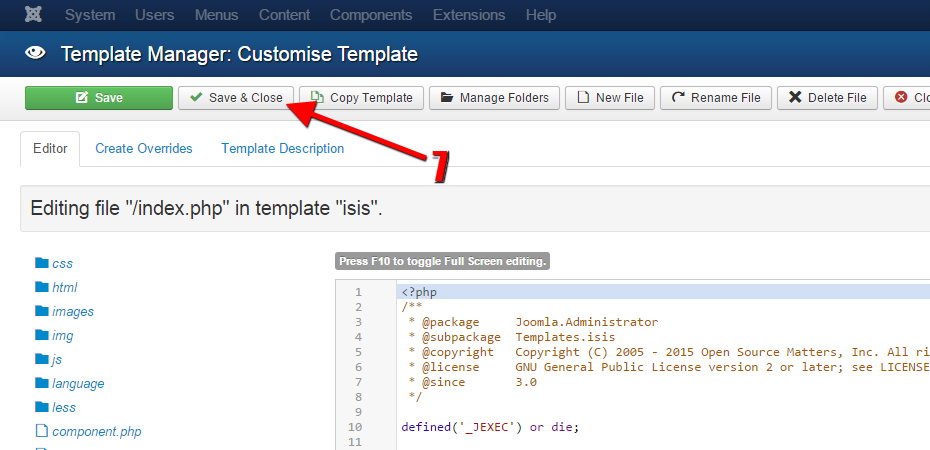Open the System menu

coord(90,15)
